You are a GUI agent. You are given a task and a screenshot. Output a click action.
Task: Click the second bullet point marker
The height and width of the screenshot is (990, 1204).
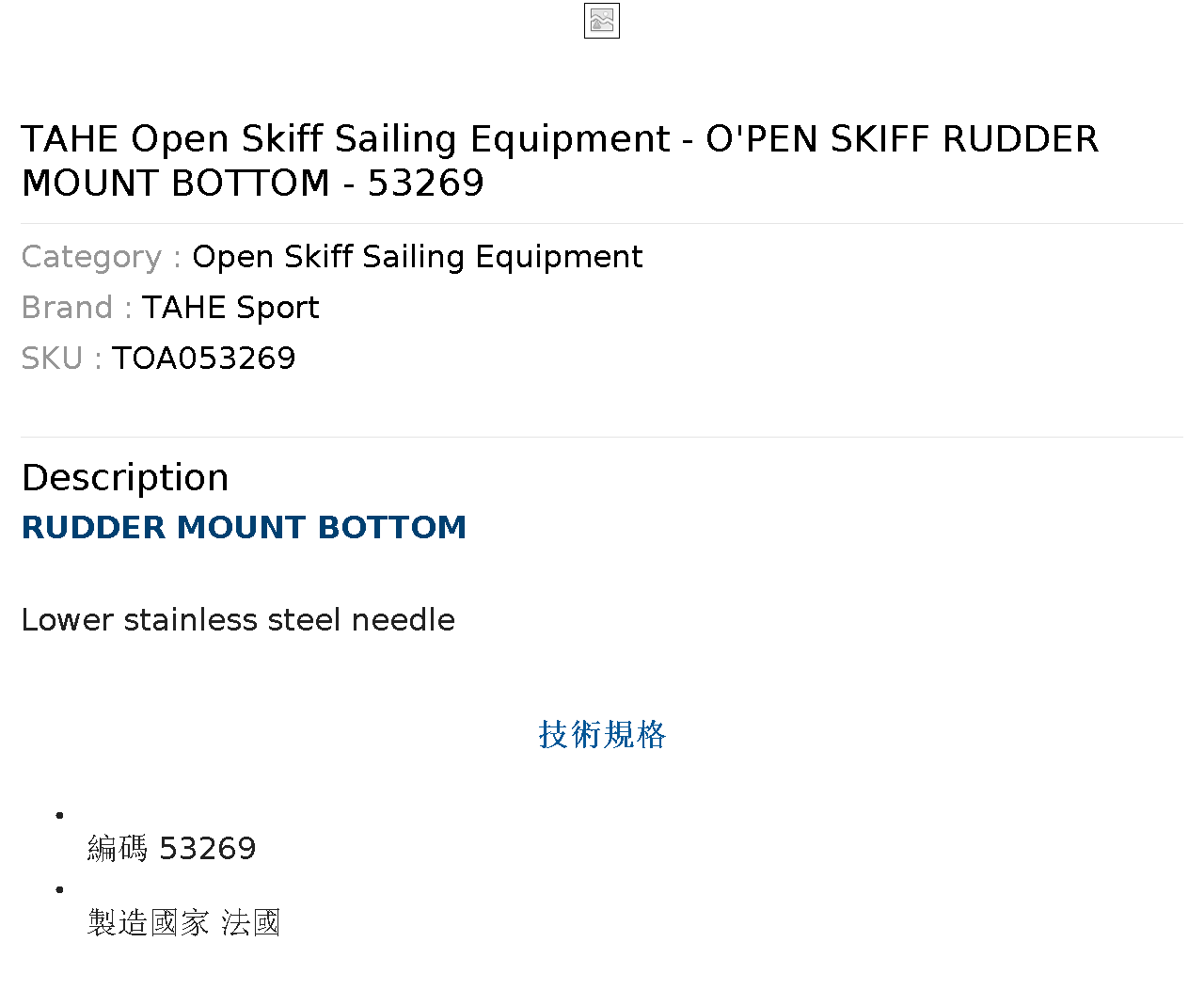[59, 889]
